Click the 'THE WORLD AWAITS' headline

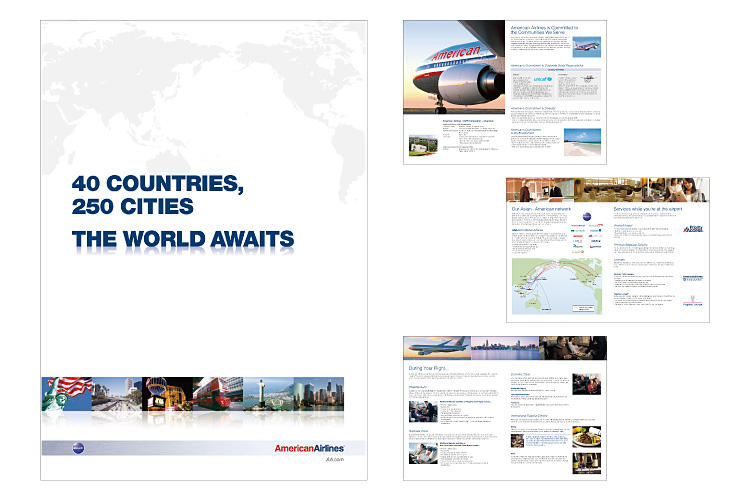(183, 239)
